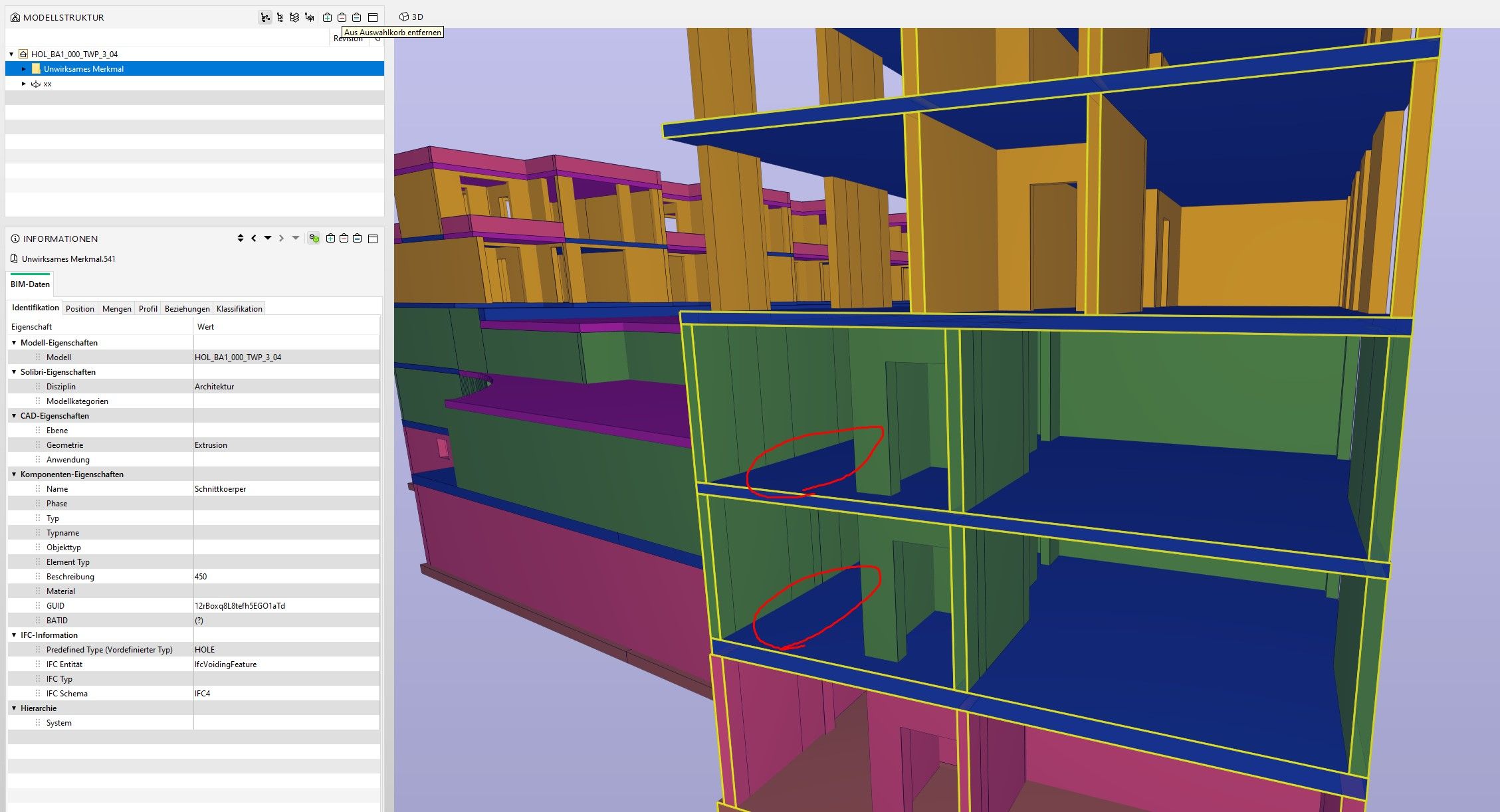Click yellow folder icon of Unwirksames Merkmal

(36, 68)
